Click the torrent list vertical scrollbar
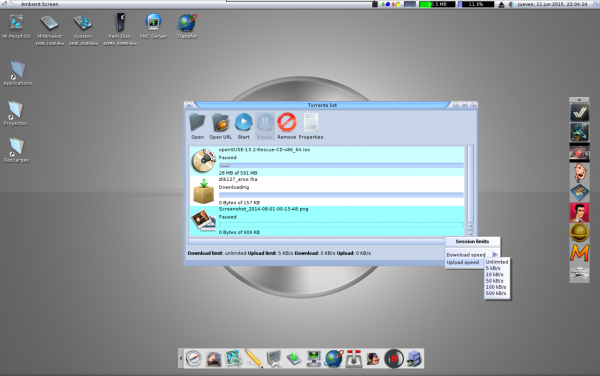The width and height of the screenshot is (600, 376). pyautogui.click(x=470, y=184)
